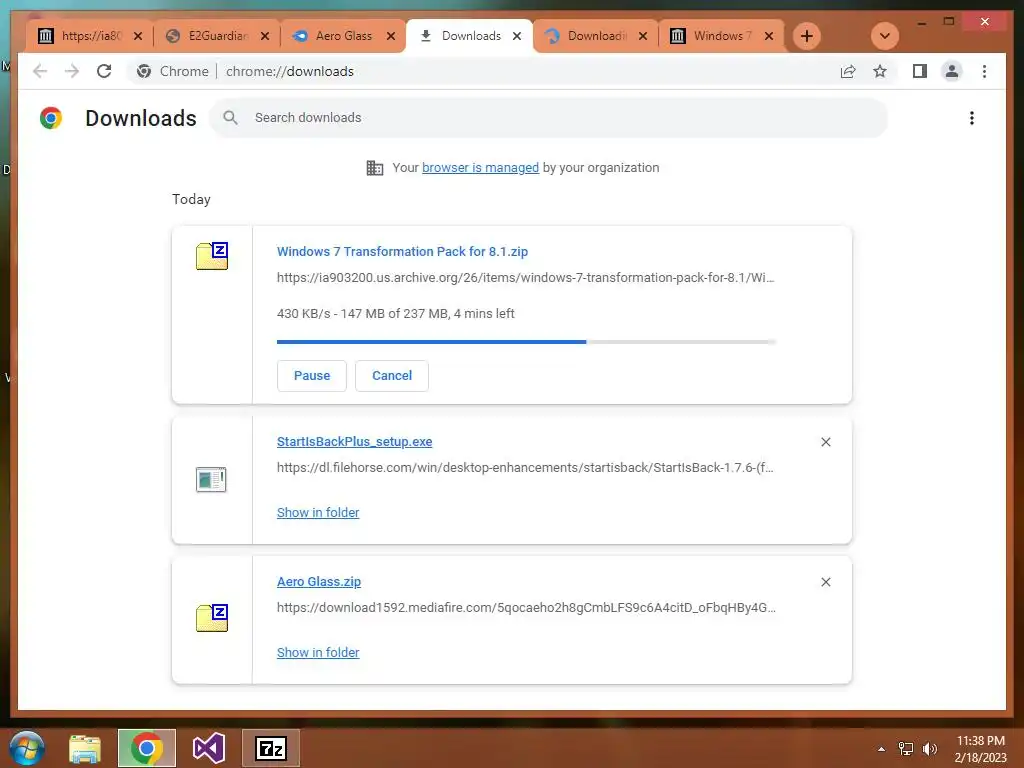This screenshot has height=768, width=1024.
Task: Click the archive.org download source URL
Action: (x=526, y=278)
